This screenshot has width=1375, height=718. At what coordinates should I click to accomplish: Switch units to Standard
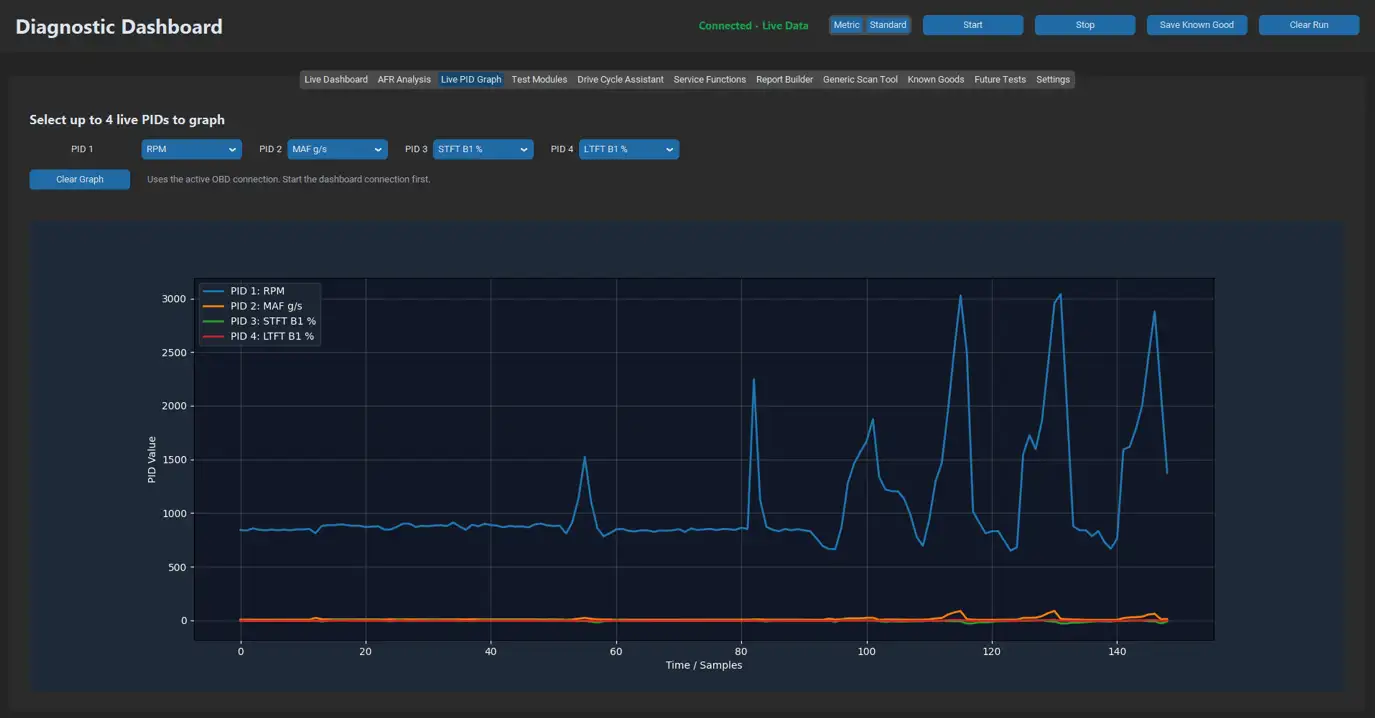point(887,25)
